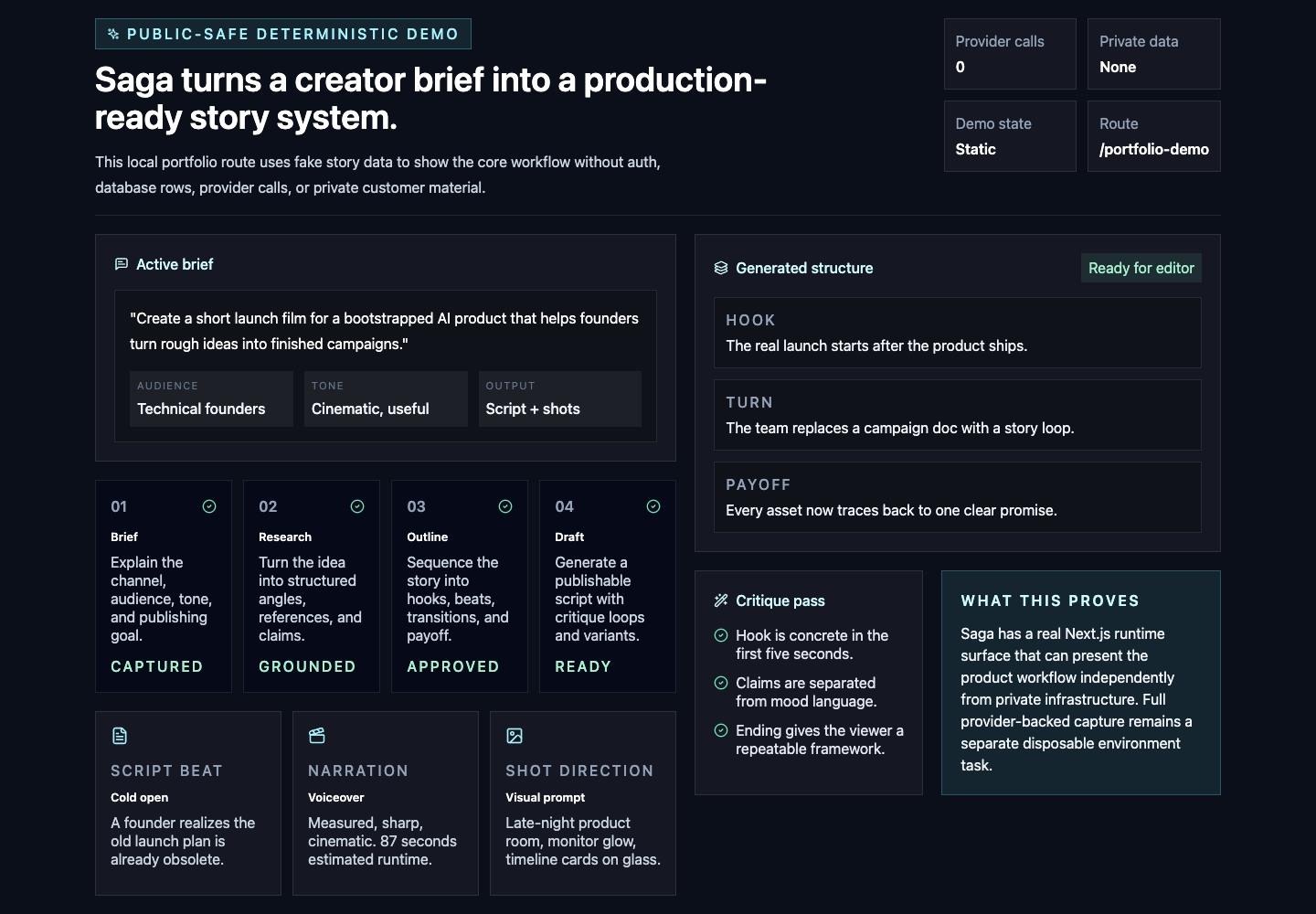Select the Private data value 'None'
1316x914 pixels.
coord(1118,67)
